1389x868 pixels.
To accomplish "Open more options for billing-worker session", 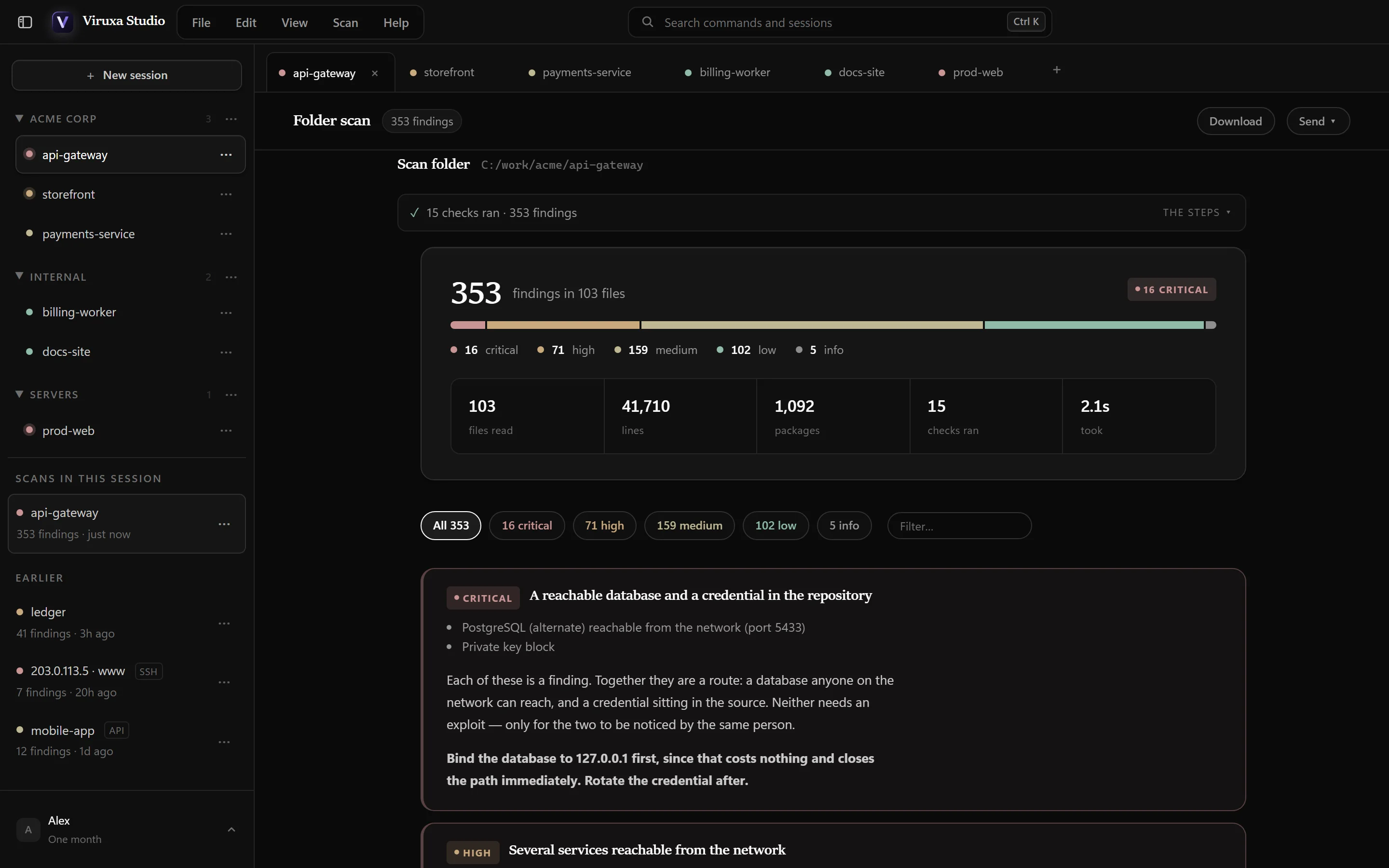I will tap(226, 313).
